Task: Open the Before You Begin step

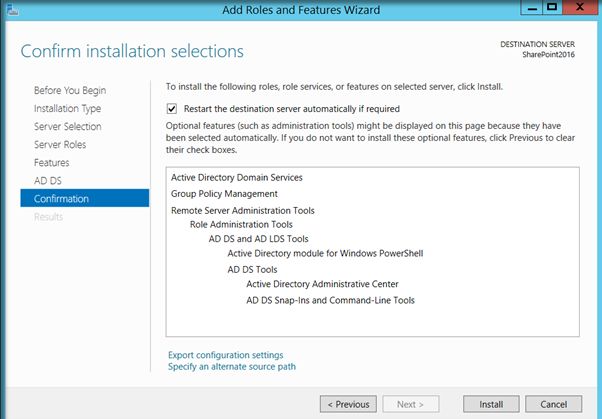Action: point(69,90)
